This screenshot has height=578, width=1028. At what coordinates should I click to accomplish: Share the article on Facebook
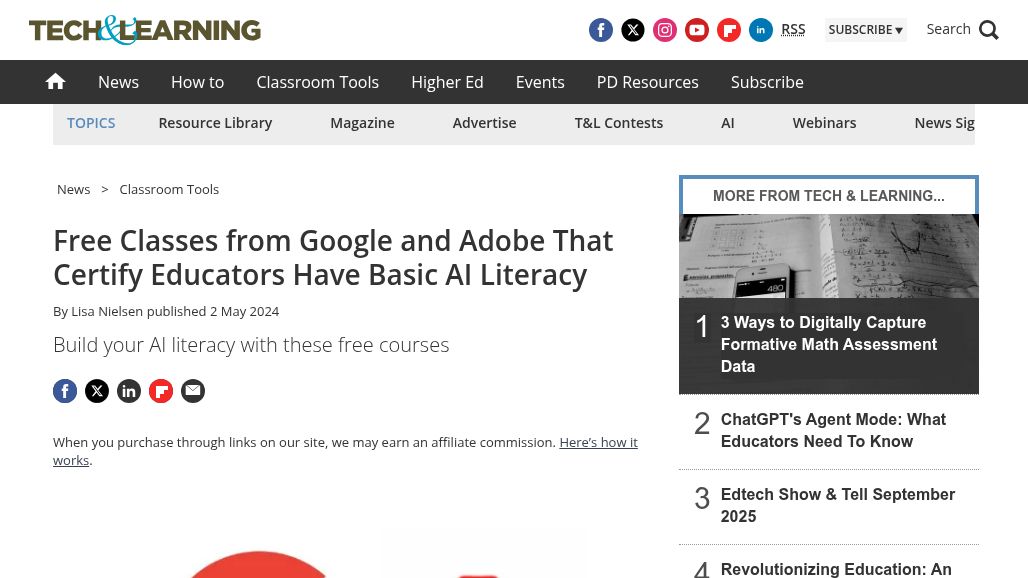click(x=65, y=391)
